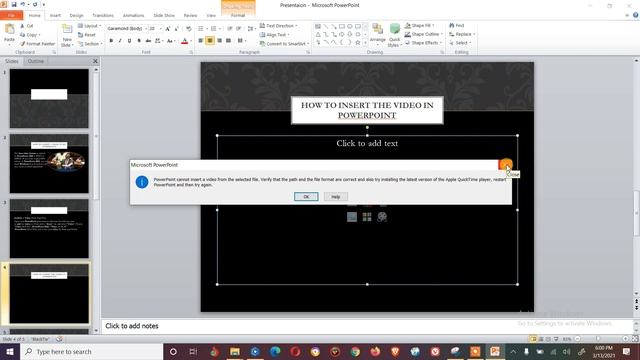Expand Shape Outline dropdown
Viewport: 640px width, 360px height.
coord(423,34)
